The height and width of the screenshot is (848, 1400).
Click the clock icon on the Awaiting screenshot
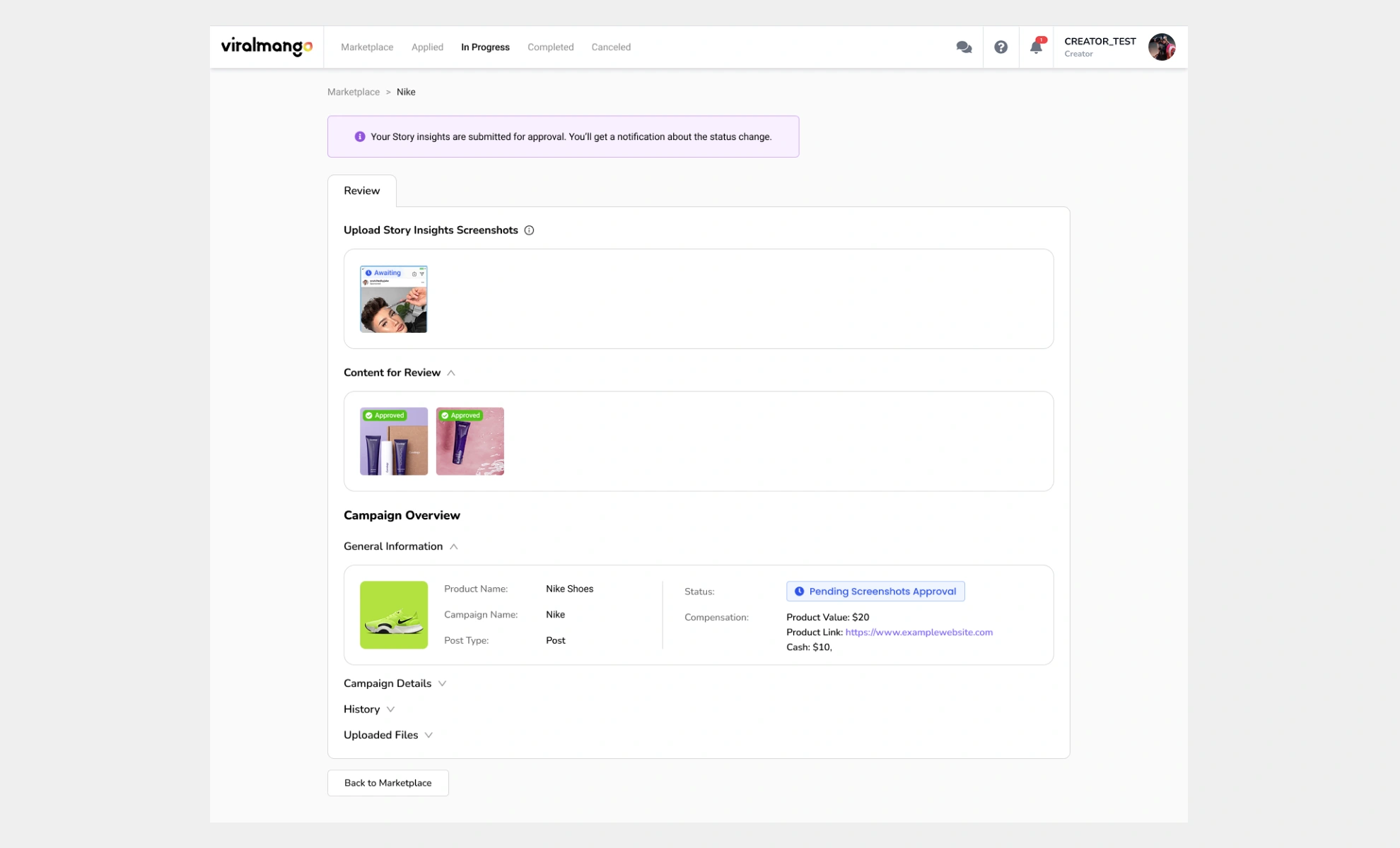[369, 273]
